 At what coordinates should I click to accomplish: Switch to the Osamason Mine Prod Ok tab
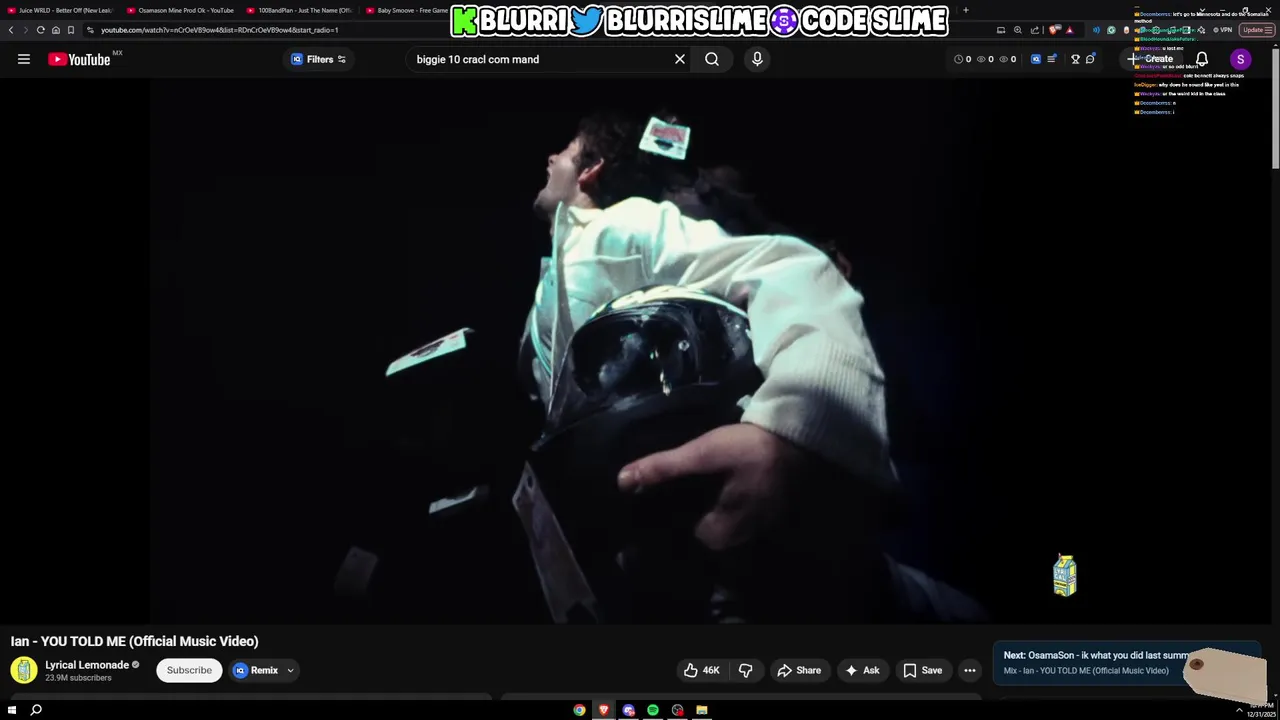tap(181, 10)
